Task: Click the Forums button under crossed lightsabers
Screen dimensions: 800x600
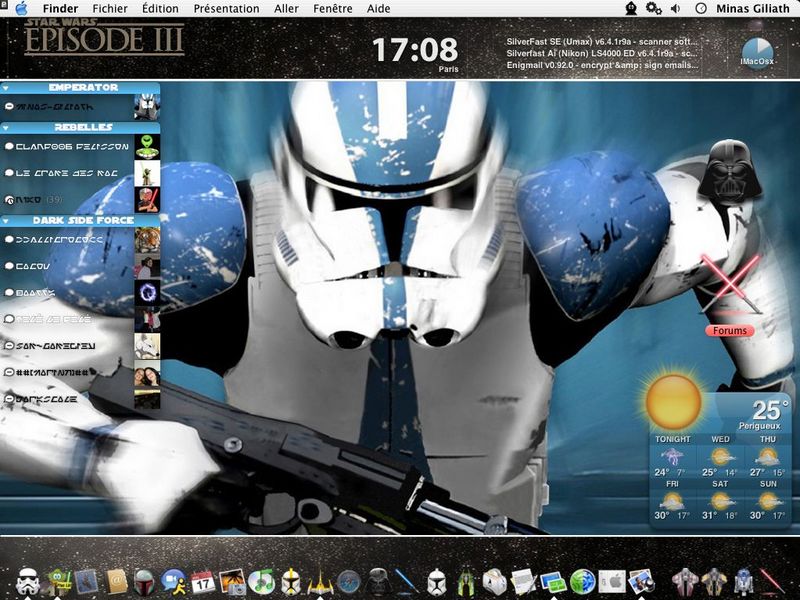Action: tap(730, 331)
